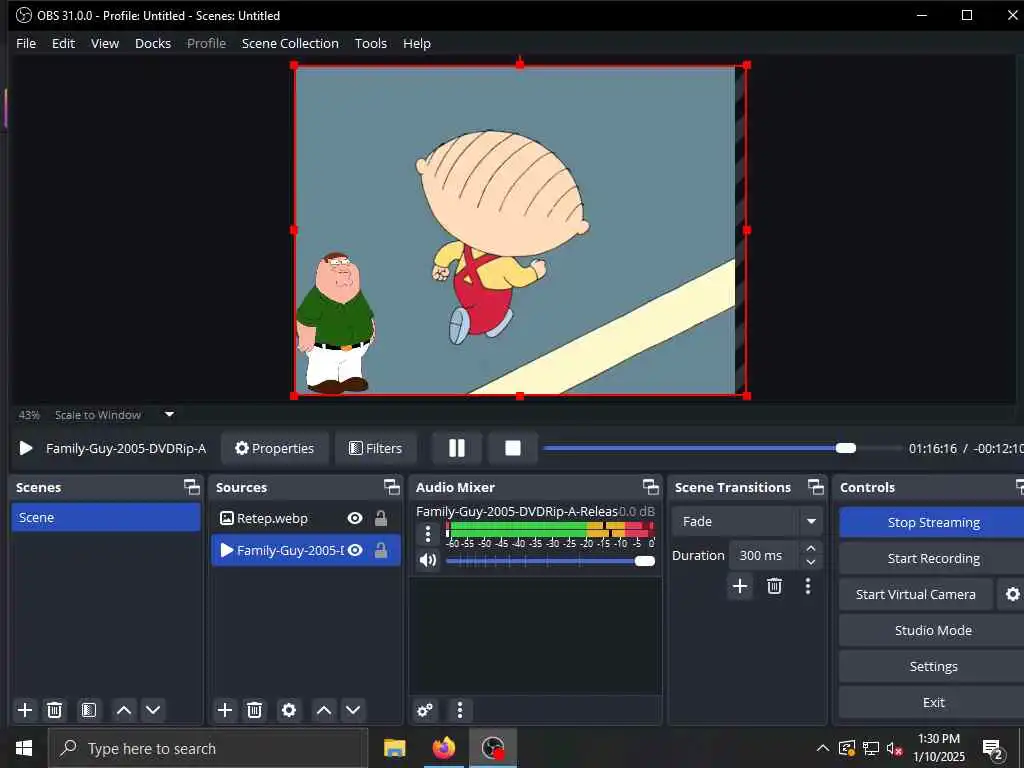Add a new source

(225, 710)
